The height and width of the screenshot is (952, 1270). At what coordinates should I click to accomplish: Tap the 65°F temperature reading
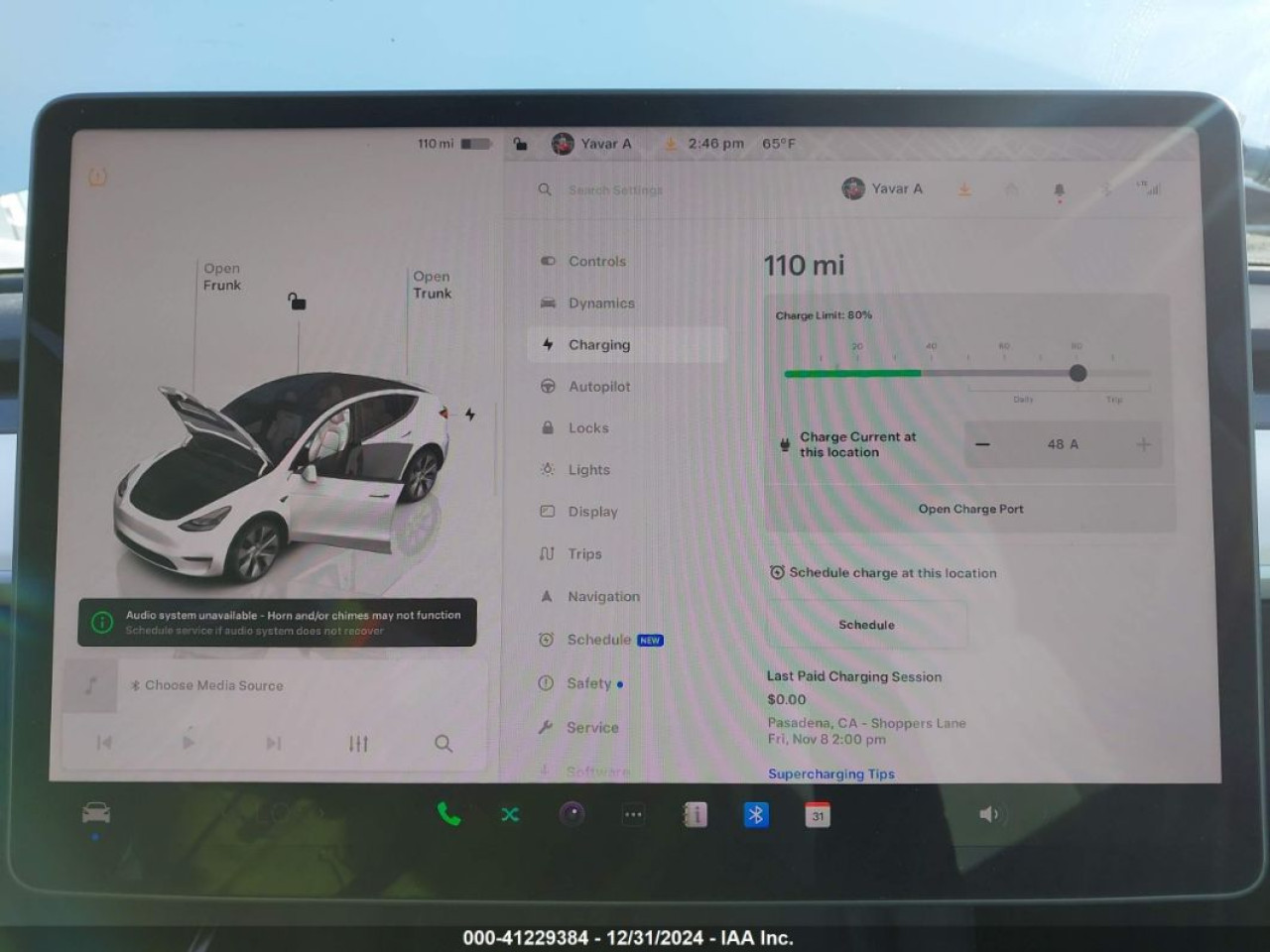[779, 144]
